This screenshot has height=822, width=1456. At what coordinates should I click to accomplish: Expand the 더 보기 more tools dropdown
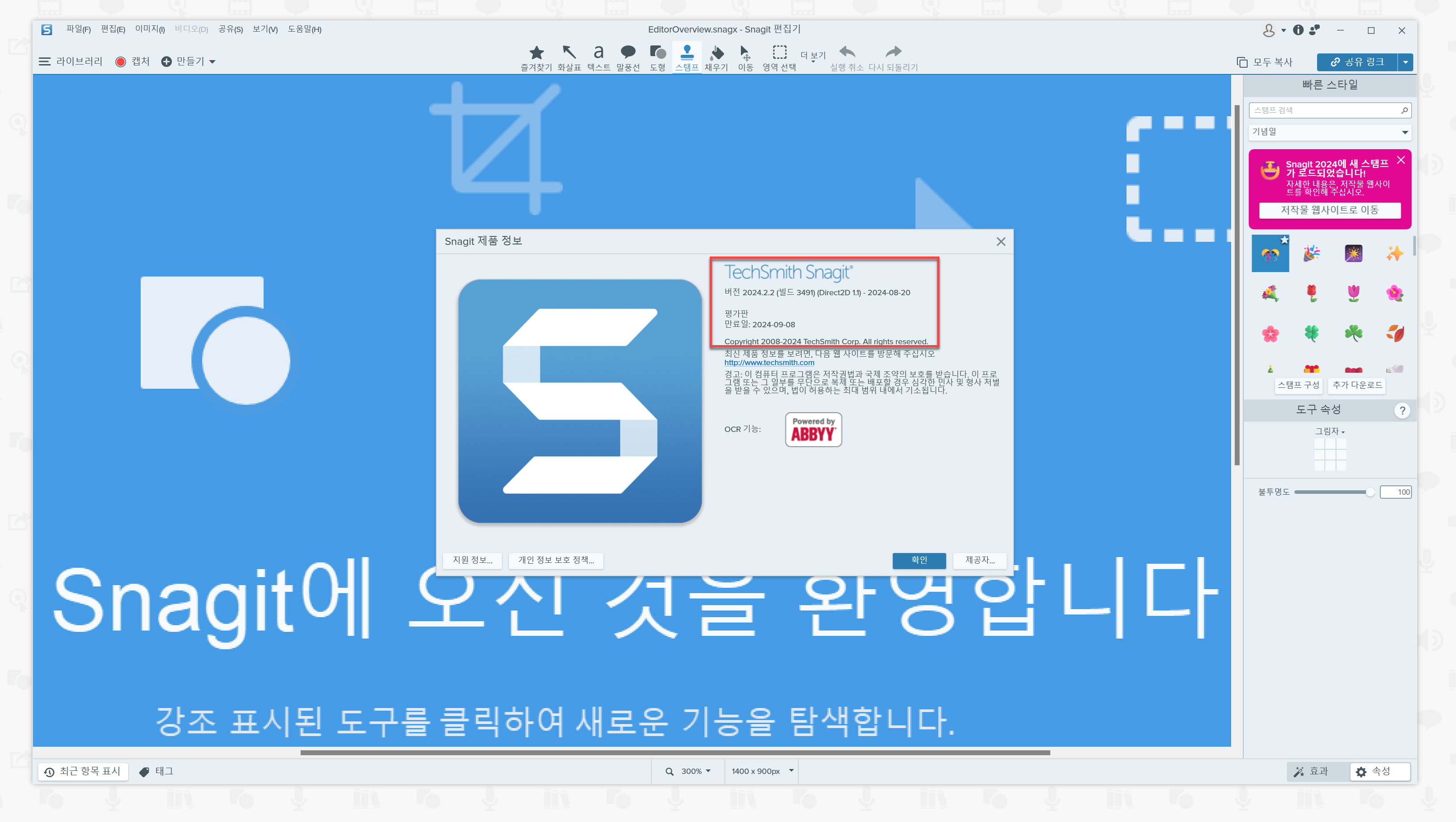pos(813,57)
